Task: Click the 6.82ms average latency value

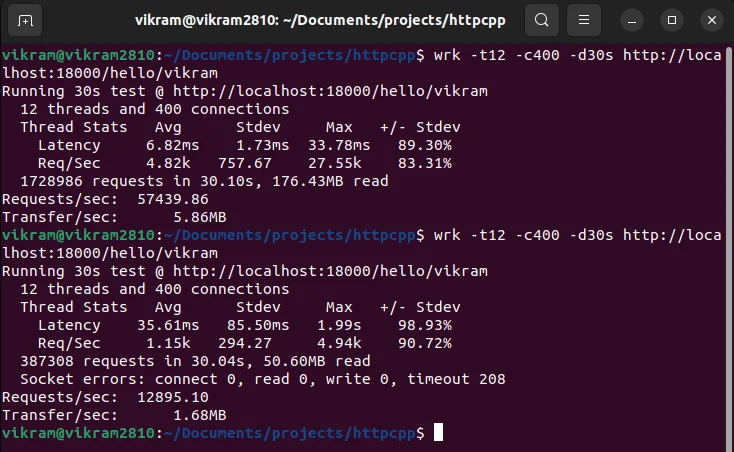Action: pos(172,145)
